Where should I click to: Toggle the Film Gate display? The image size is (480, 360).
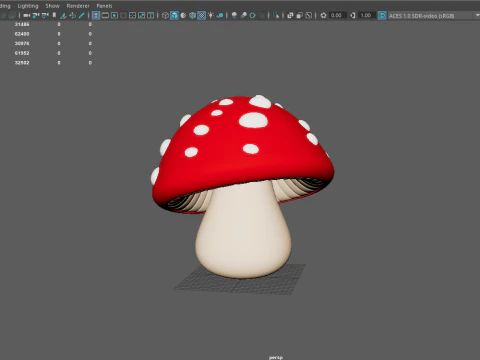click(105, 15)
